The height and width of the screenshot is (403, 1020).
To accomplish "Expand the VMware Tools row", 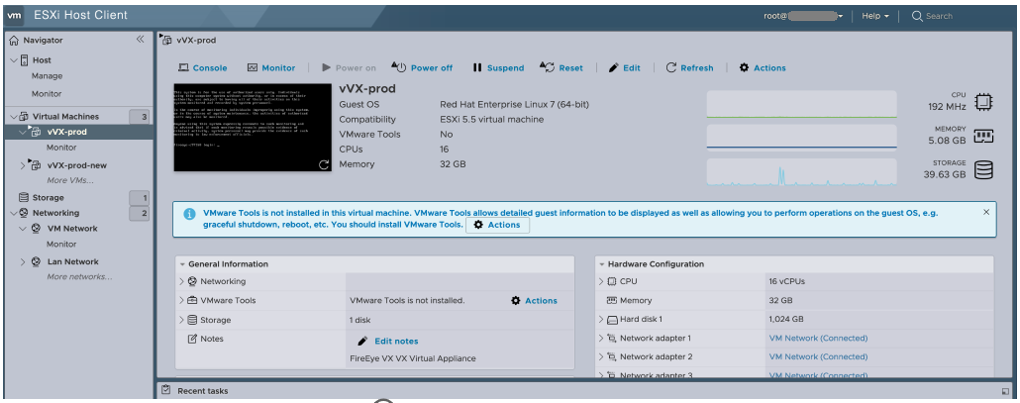I will pos(182,301).
